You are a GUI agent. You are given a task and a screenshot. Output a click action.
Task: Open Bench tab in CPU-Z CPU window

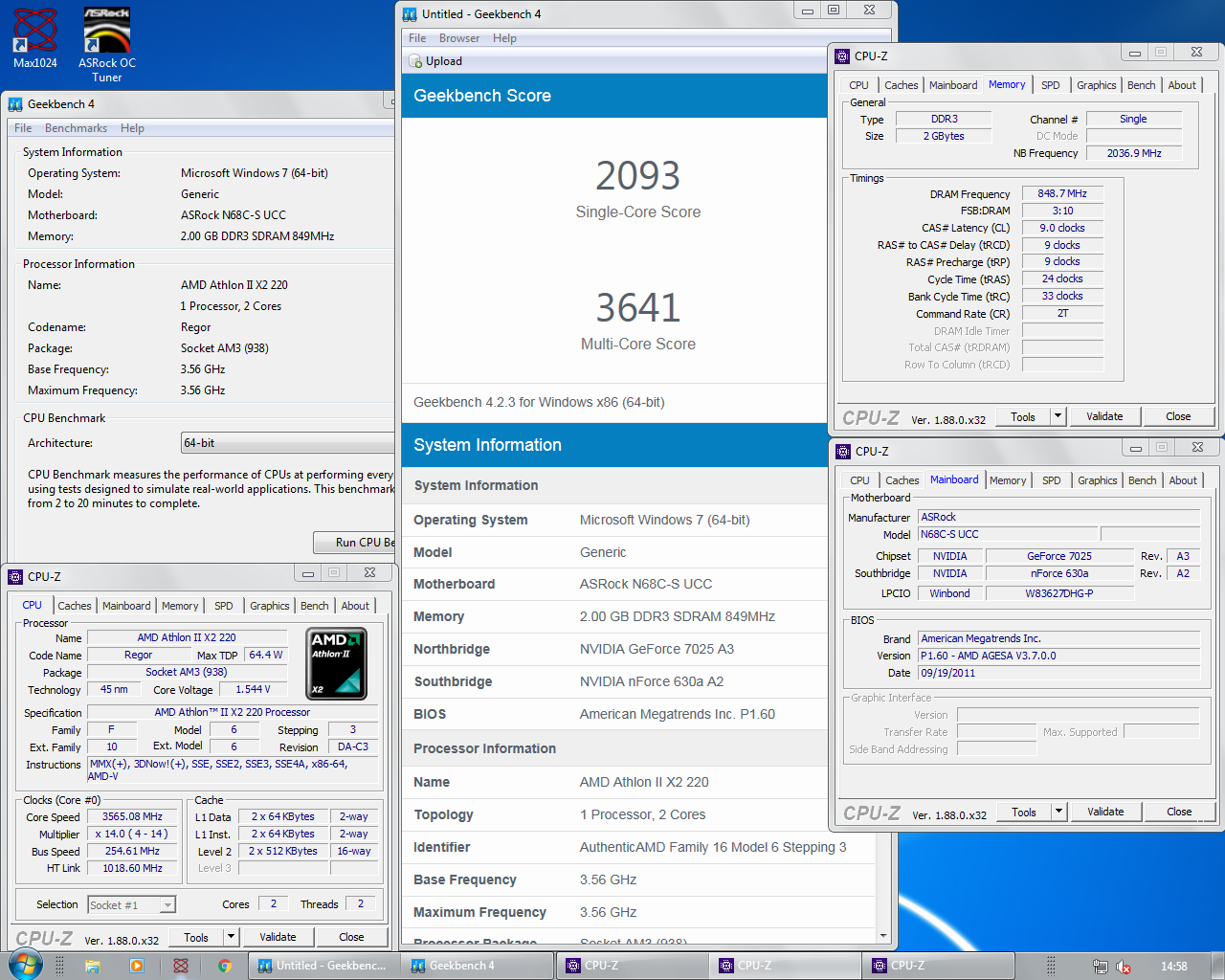tap(314, 606)
